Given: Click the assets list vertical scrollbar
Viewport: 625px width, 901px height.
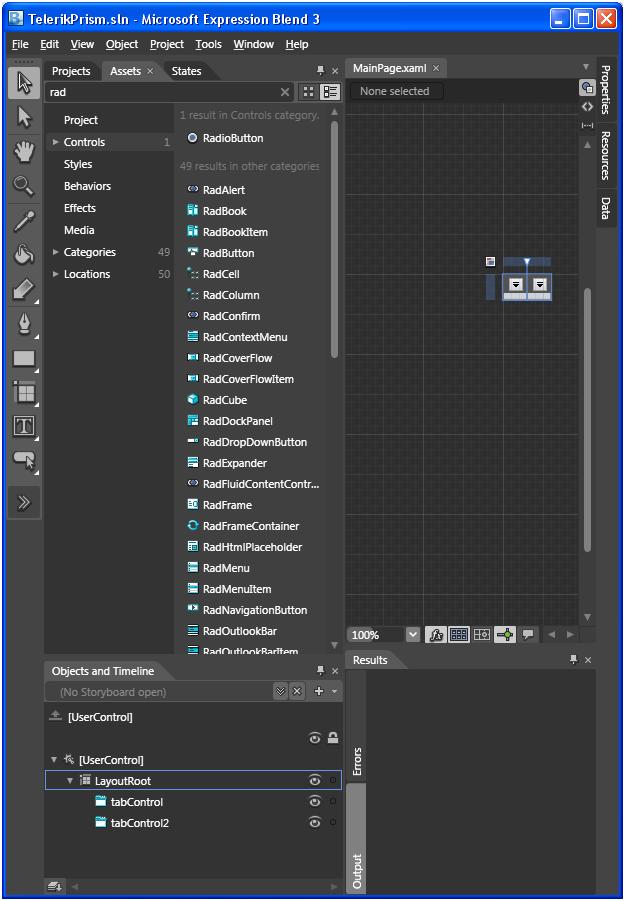Looking at the screenshot, I should pos(334,238).
